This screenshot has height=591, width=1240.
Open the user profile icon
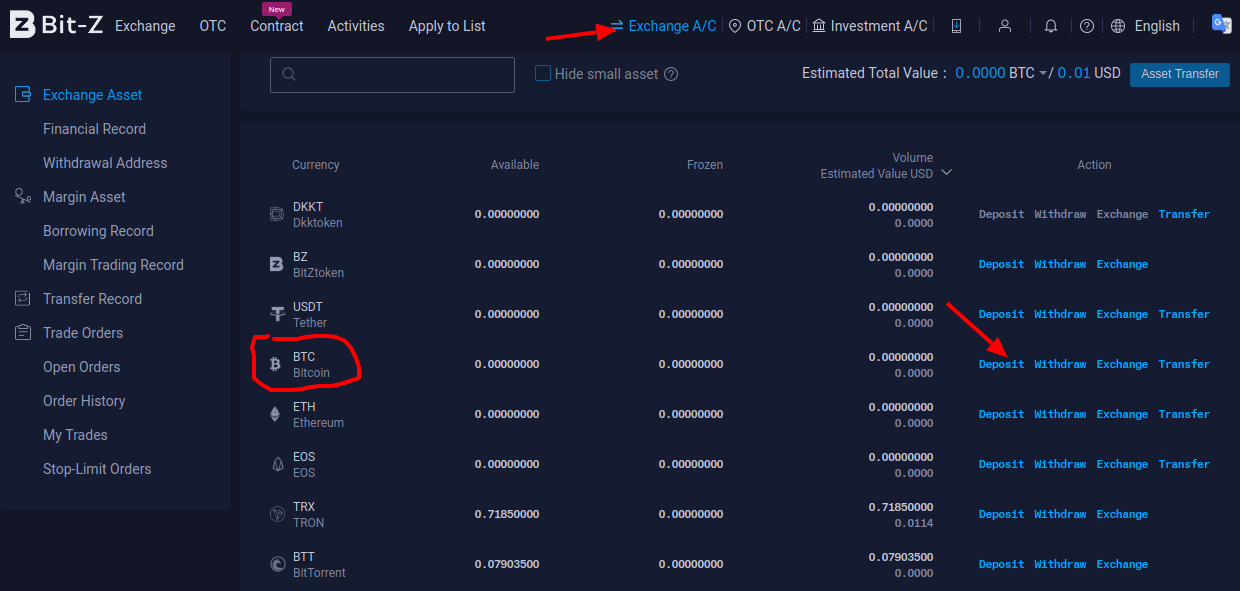(x=1005, y=26)
